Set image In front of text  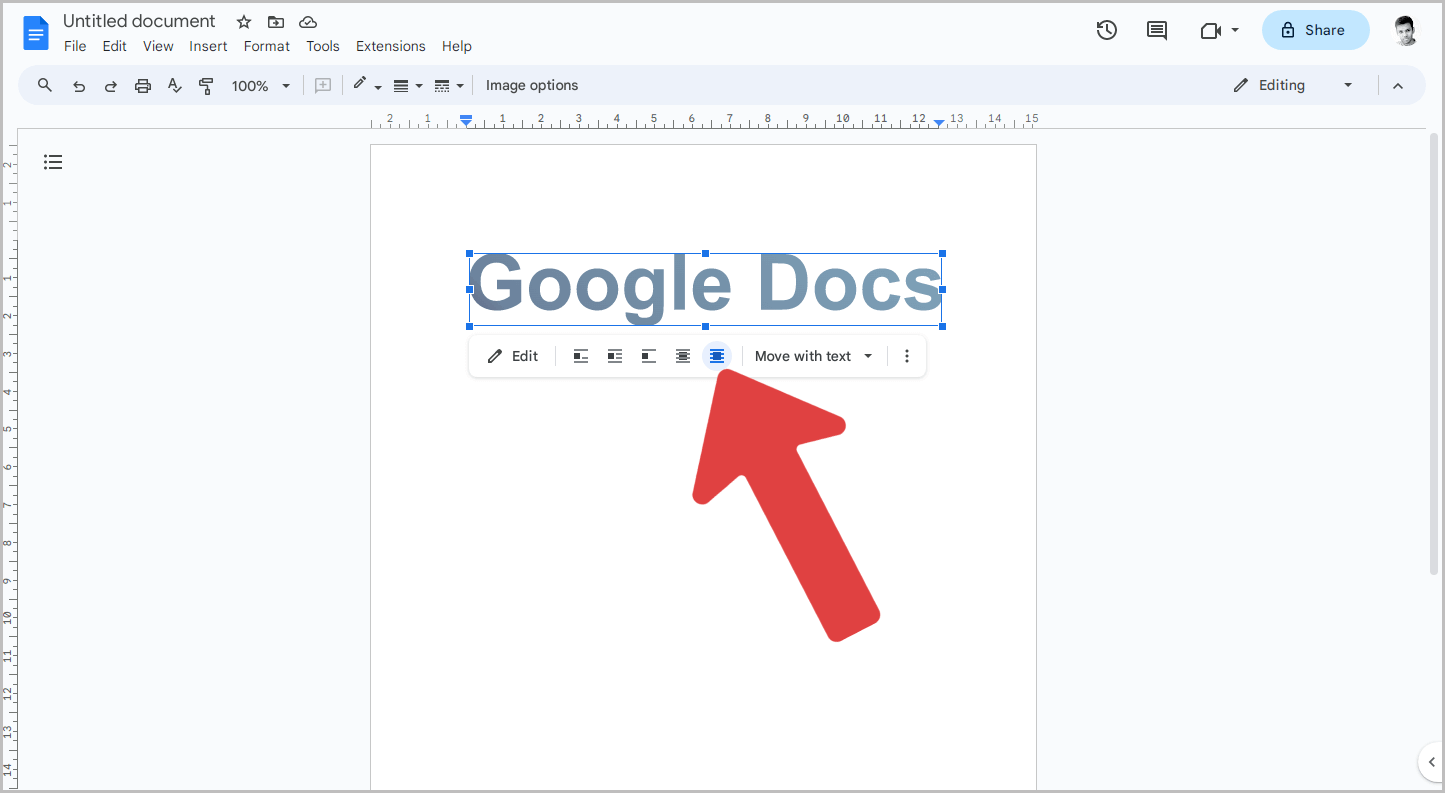click(717, 356)
